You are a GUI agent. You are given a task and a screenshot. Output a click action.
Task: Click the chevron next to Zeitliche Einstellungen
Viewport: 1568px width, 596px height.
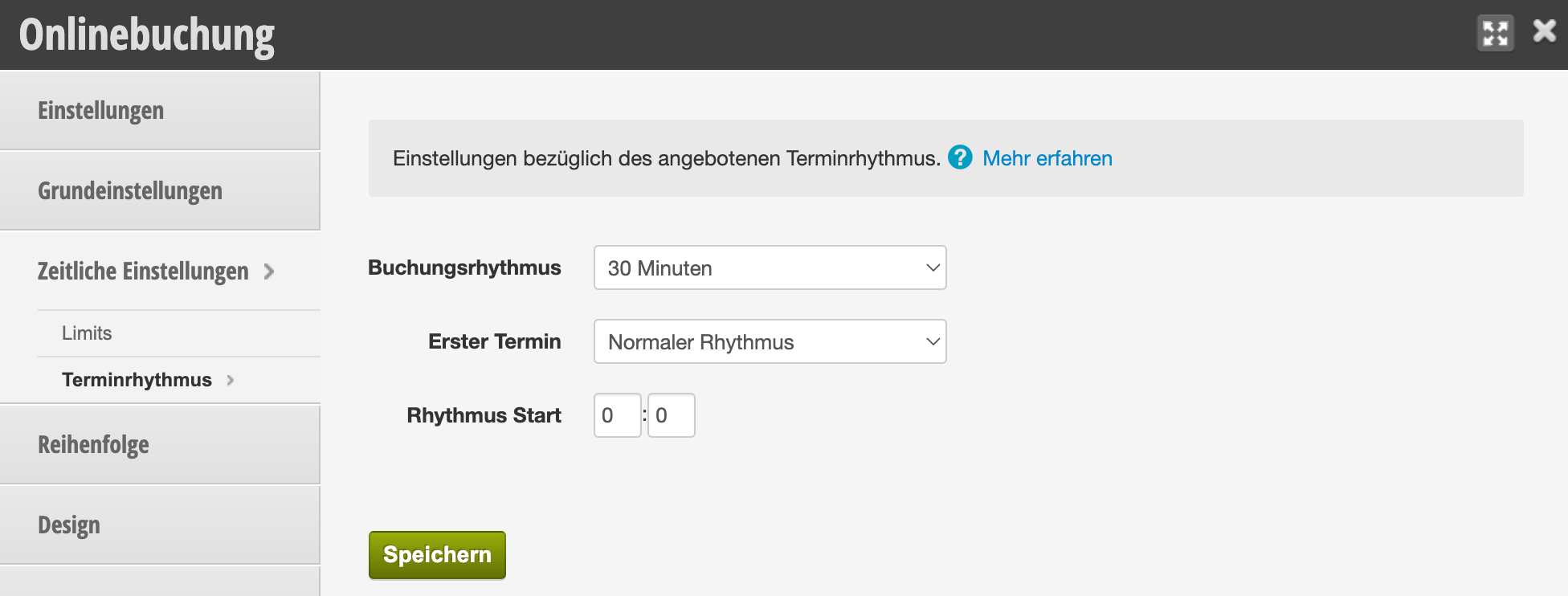pos(269,272)
